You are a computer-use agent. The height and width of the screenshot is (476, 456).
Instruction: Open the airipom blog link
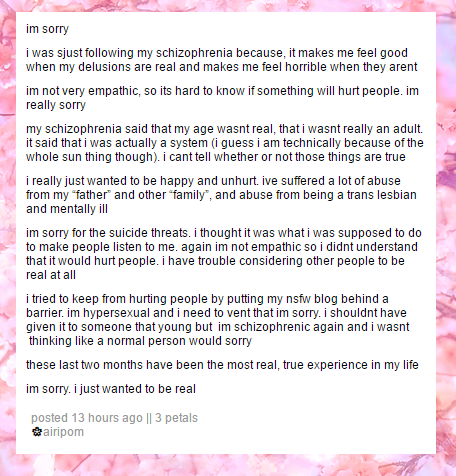[63, 432]
